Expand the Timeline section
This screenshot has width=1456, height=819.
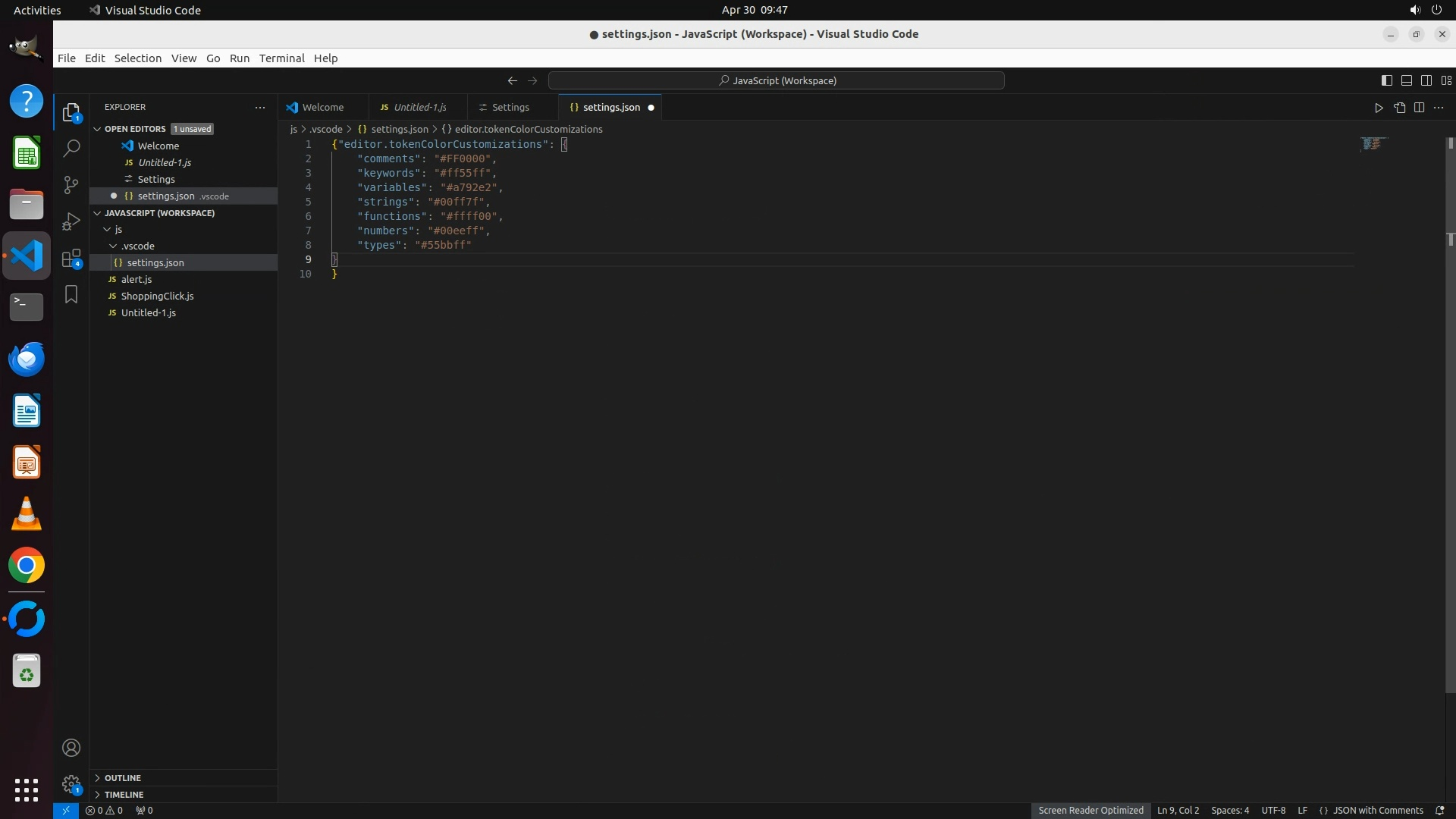coord(124,795)
